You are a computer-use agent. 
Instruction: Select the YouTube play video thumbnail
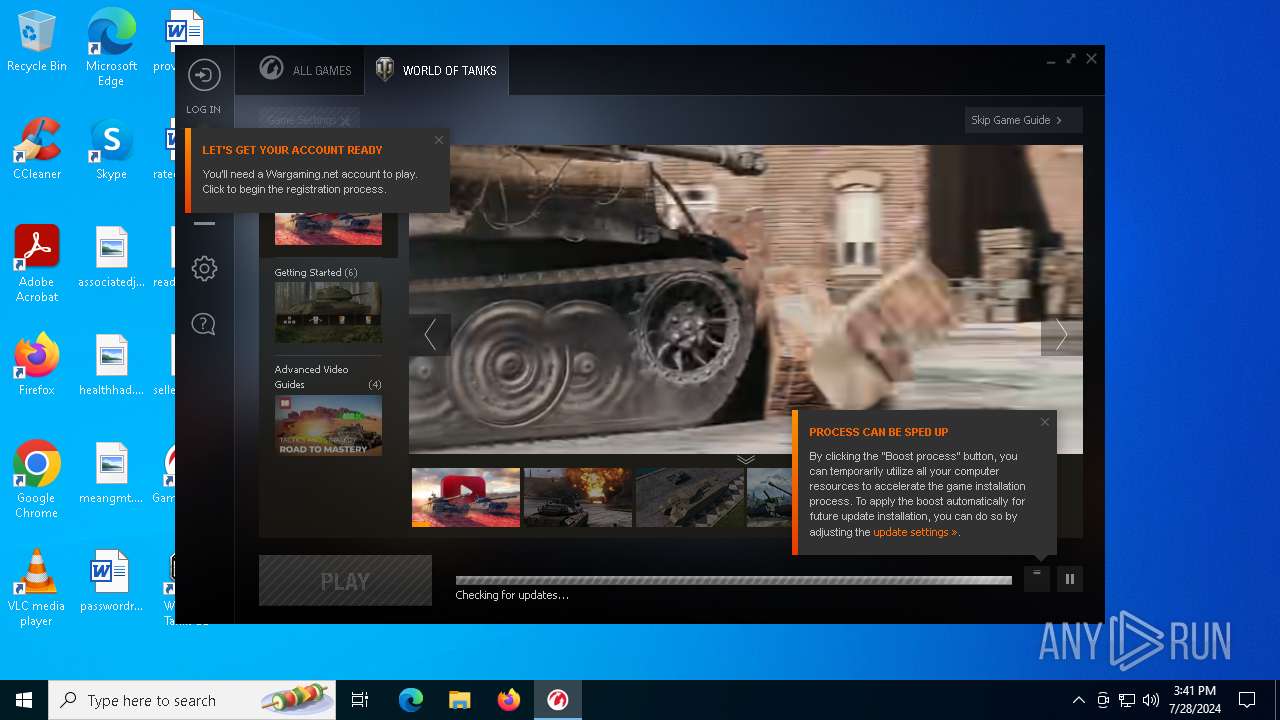pyautogui.click(x=466, y=497)
